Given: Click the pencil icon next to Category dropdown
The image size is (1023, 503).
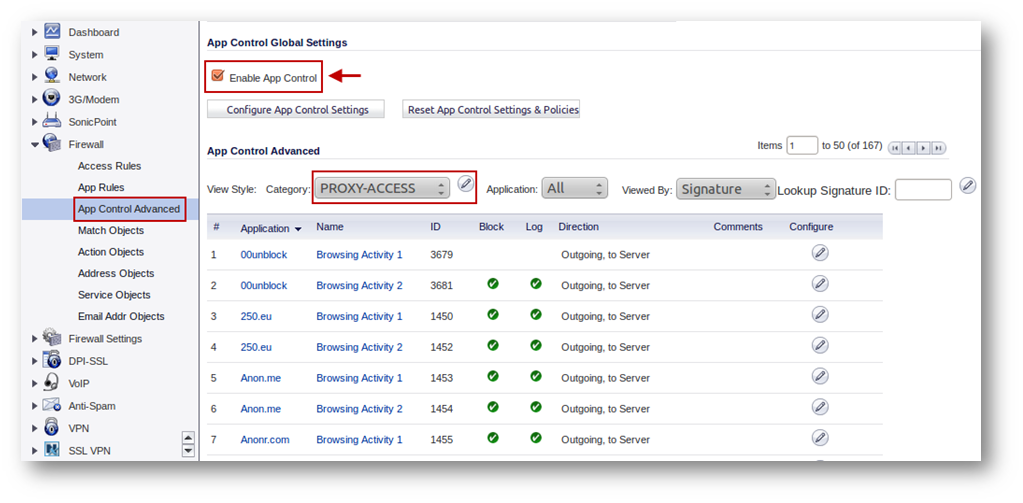Looking at the screenshot, I should click(x=466, y=184).
